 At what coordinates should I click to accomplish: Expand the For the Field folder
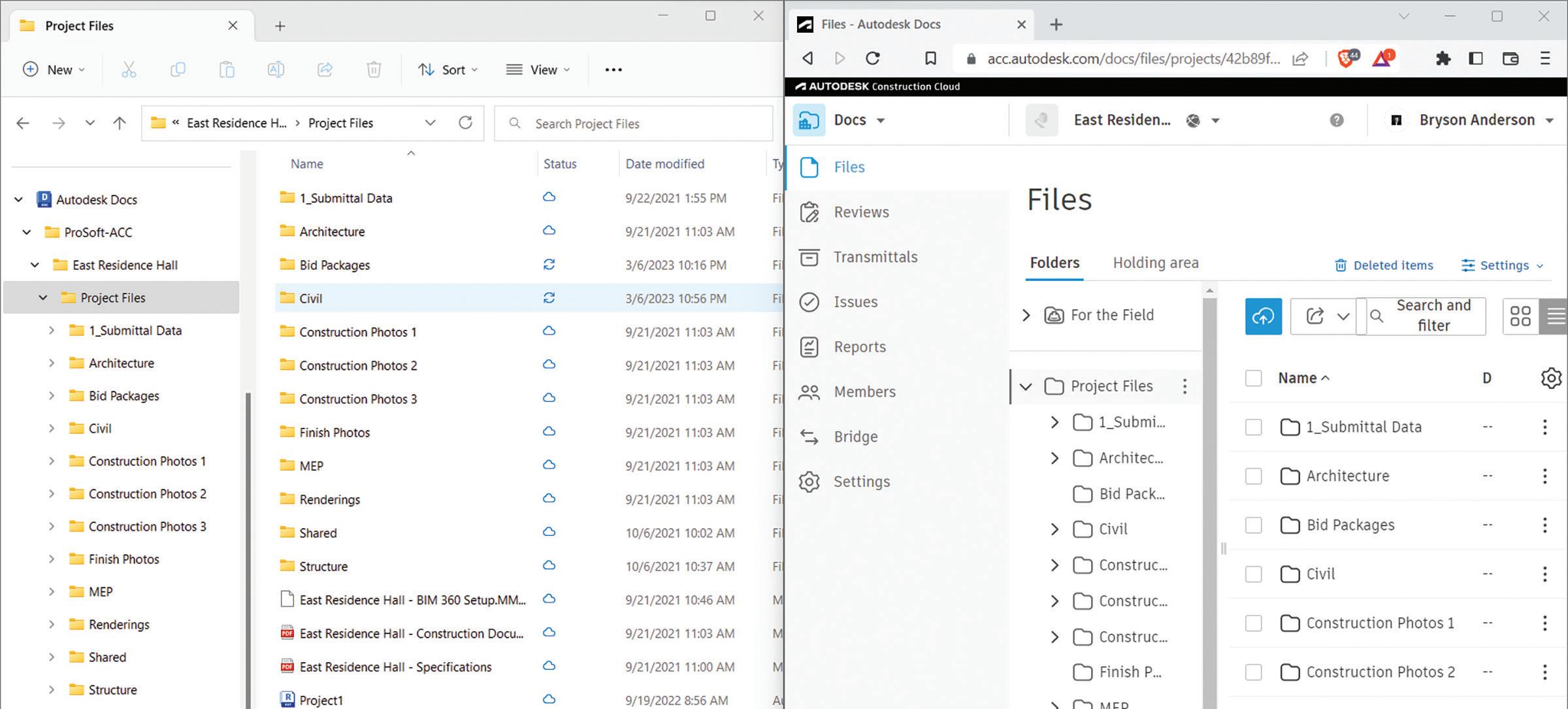(1026, 315)
